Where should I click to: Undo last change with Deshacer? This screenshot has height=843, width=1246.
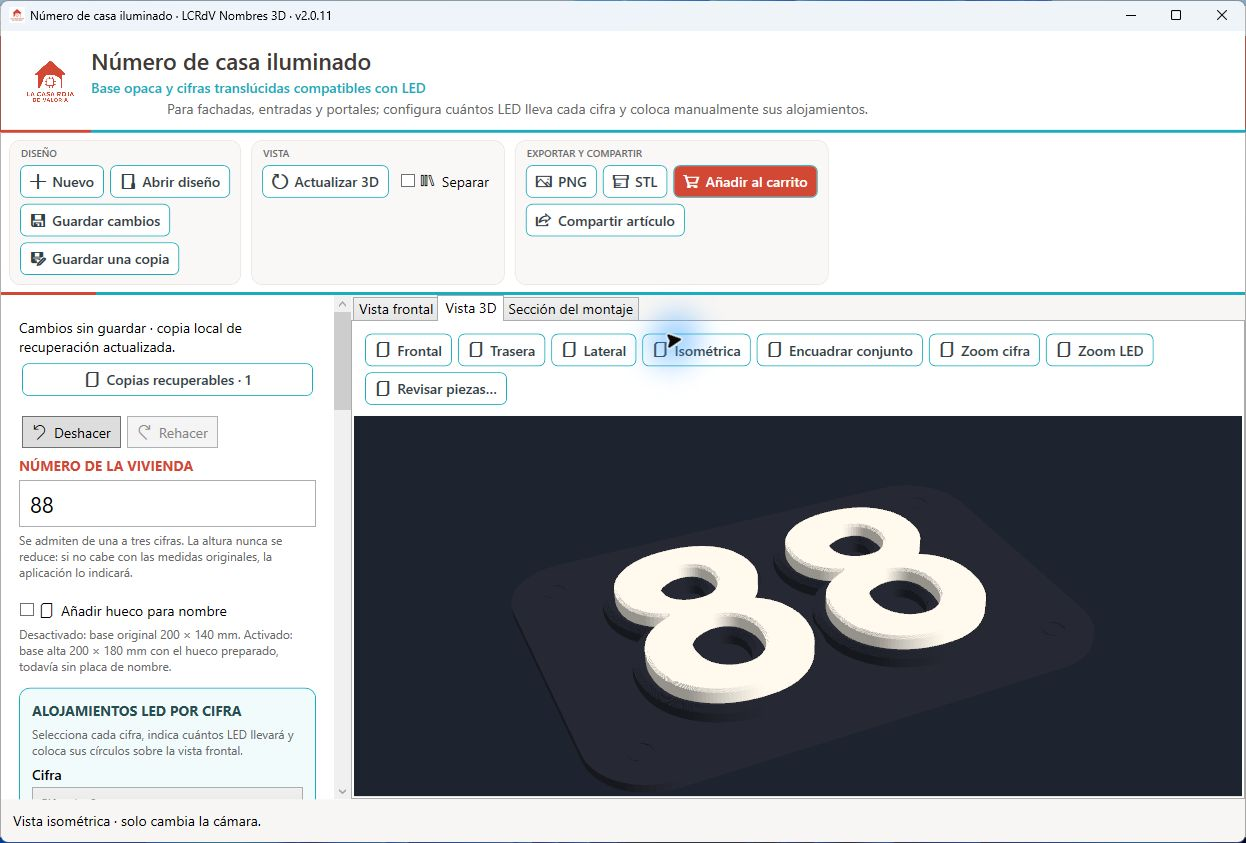(x=72, y=433)
